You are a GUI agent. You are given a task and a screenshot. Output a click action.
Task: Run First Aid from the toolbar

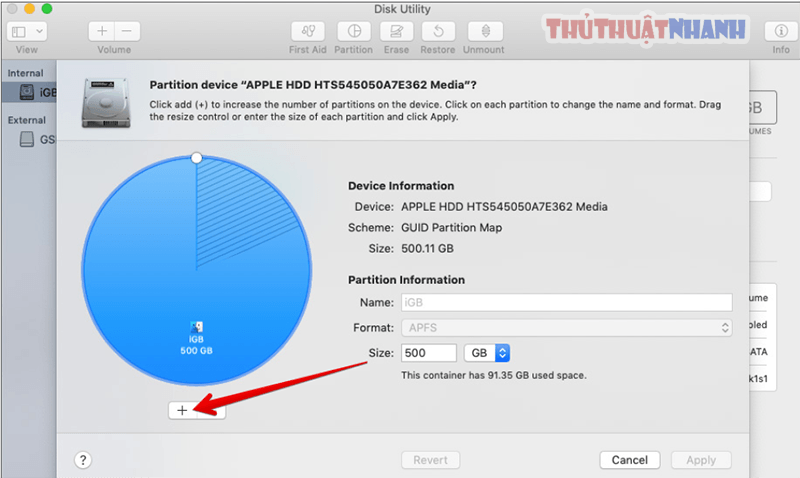click(308, 32)
